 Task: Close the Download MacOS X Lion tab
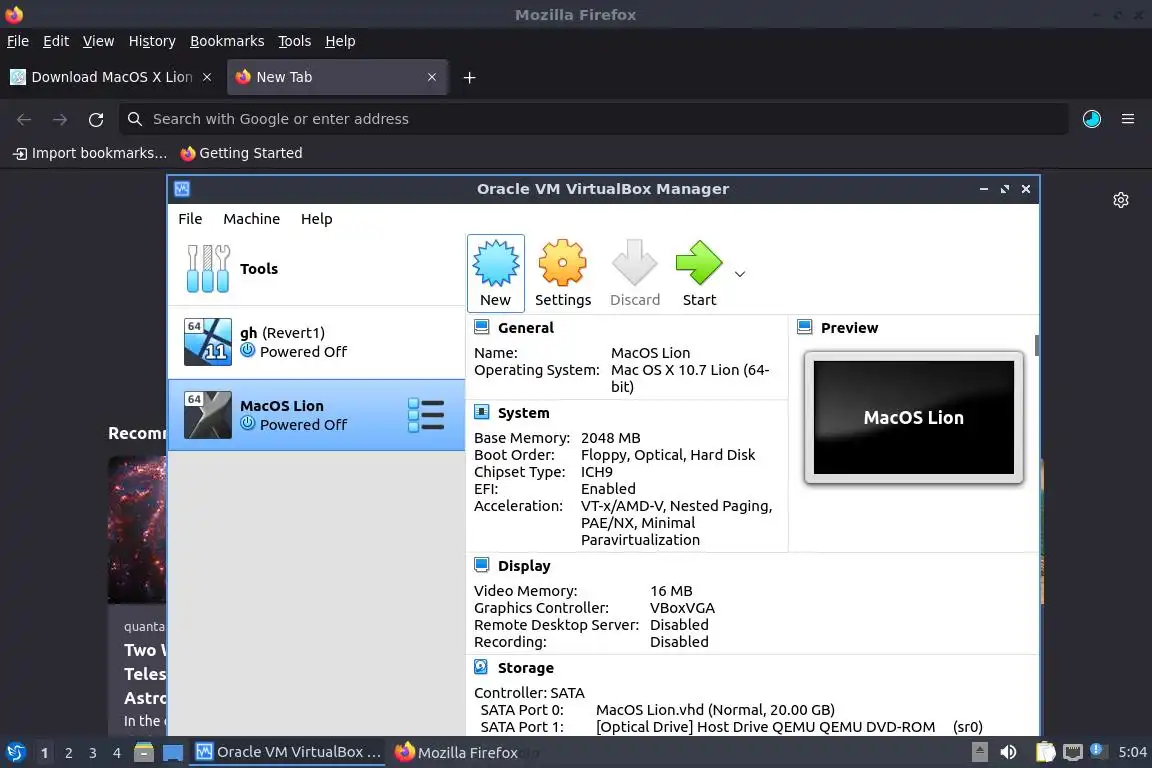tap(207, 77)
